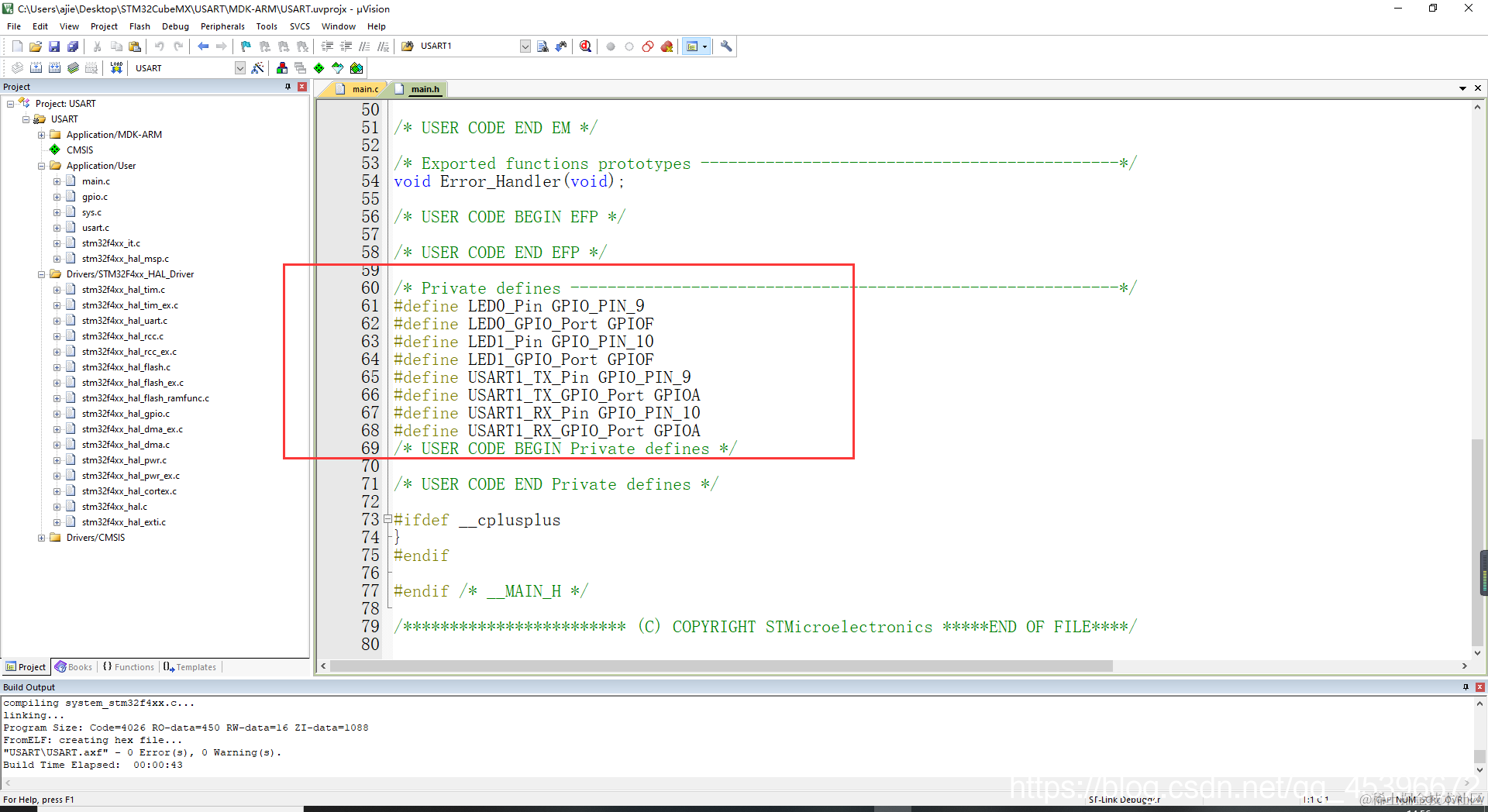Close the Build Output panel
Screen dimensions: 1488x812
pyautogui.click(x=1479, y=687)
